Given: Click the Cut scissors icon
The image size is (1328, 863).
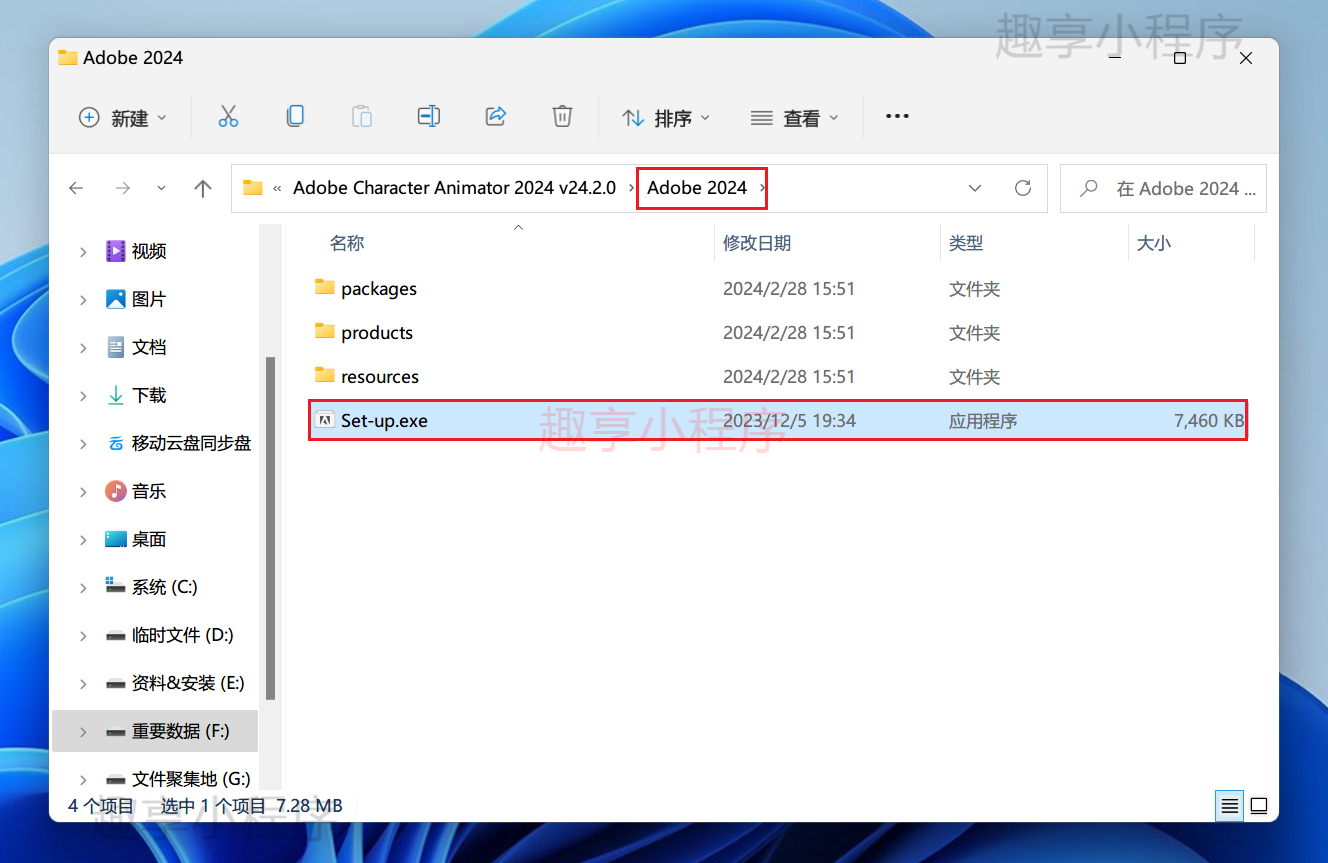Looking at the screenshot, I should (228, 117).
